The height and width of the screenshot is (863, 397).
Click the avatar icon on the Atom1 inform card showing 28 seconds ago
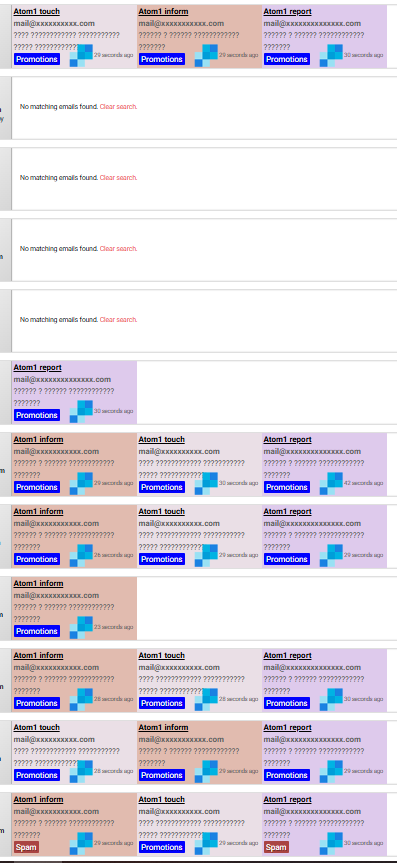tap(81, 700)
